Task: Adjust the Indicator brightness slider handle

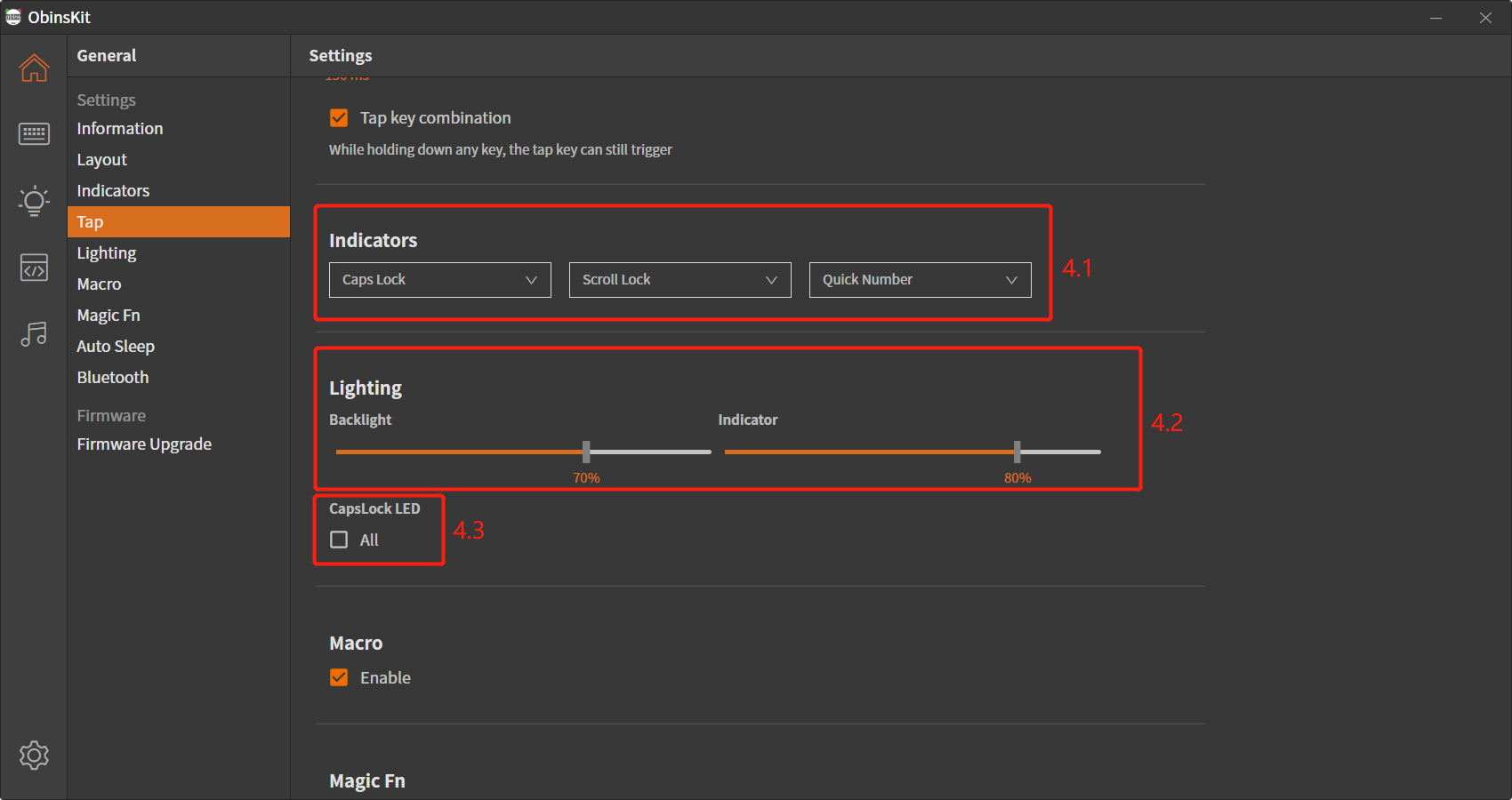Action: 1017,452
